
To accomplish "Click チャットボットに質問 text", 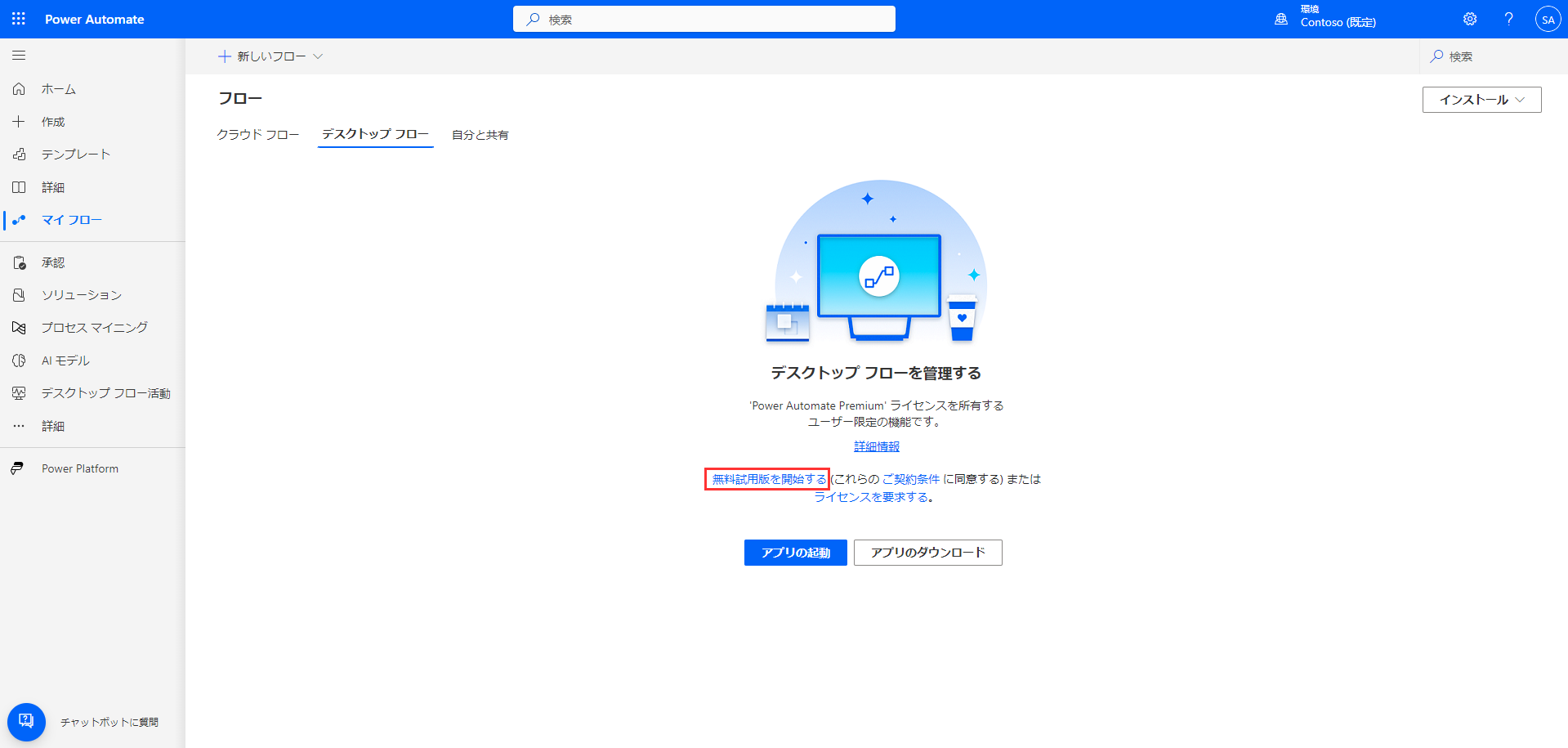I will (x=109, y=722).
